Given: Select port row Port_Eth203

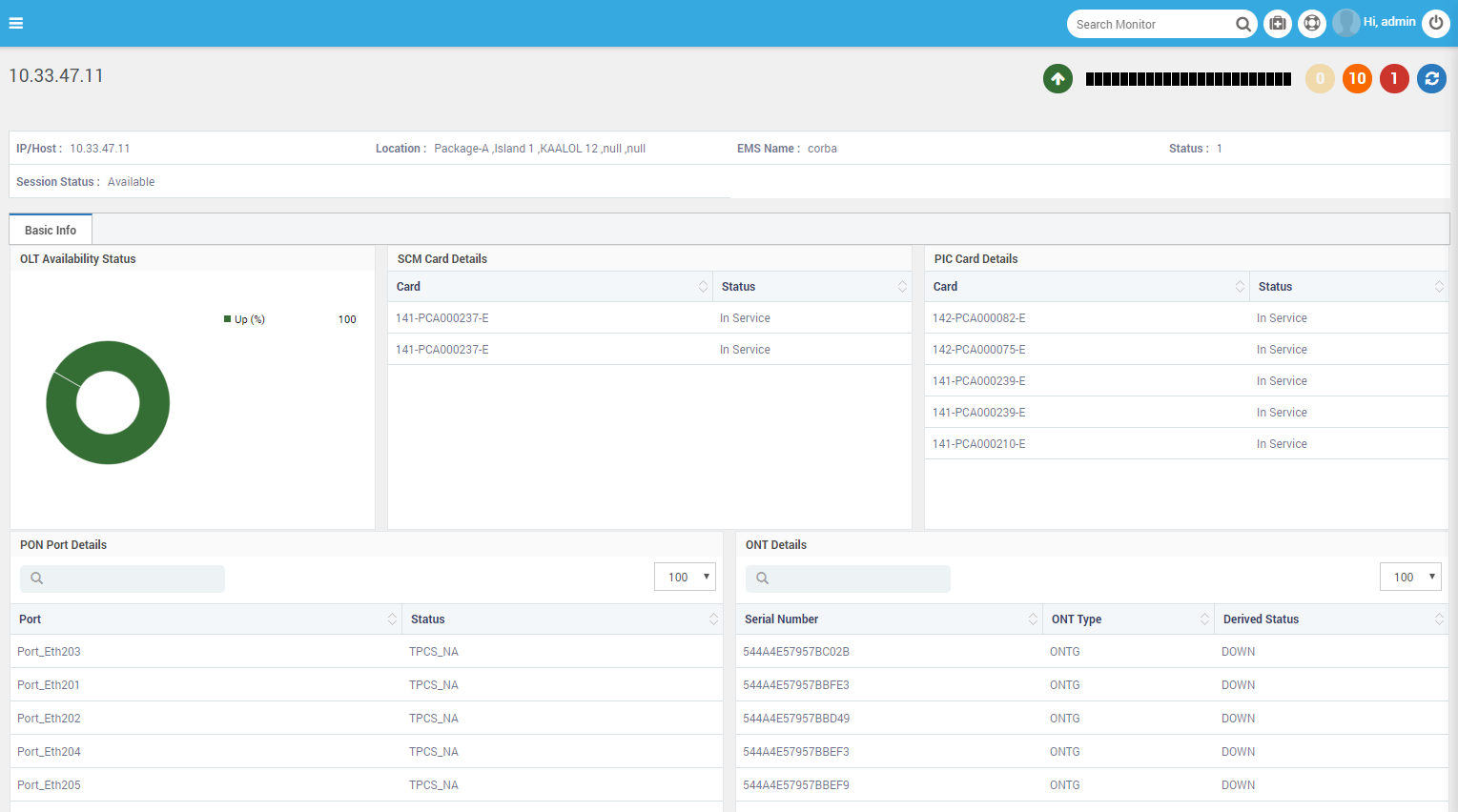Looking at the screenshot, I should pos(366,652).
